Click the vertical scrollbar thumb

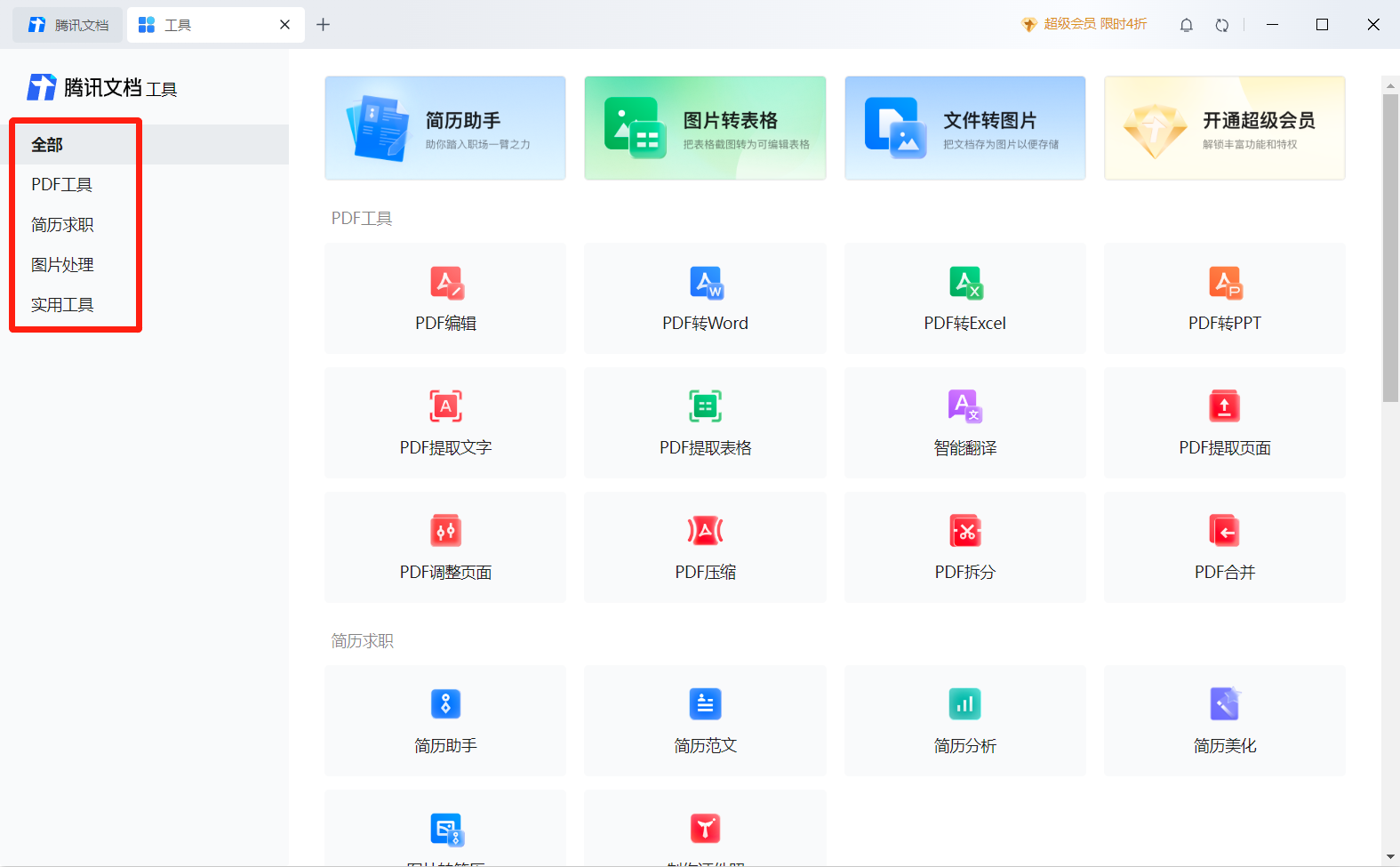click(x=1391, y=248)
